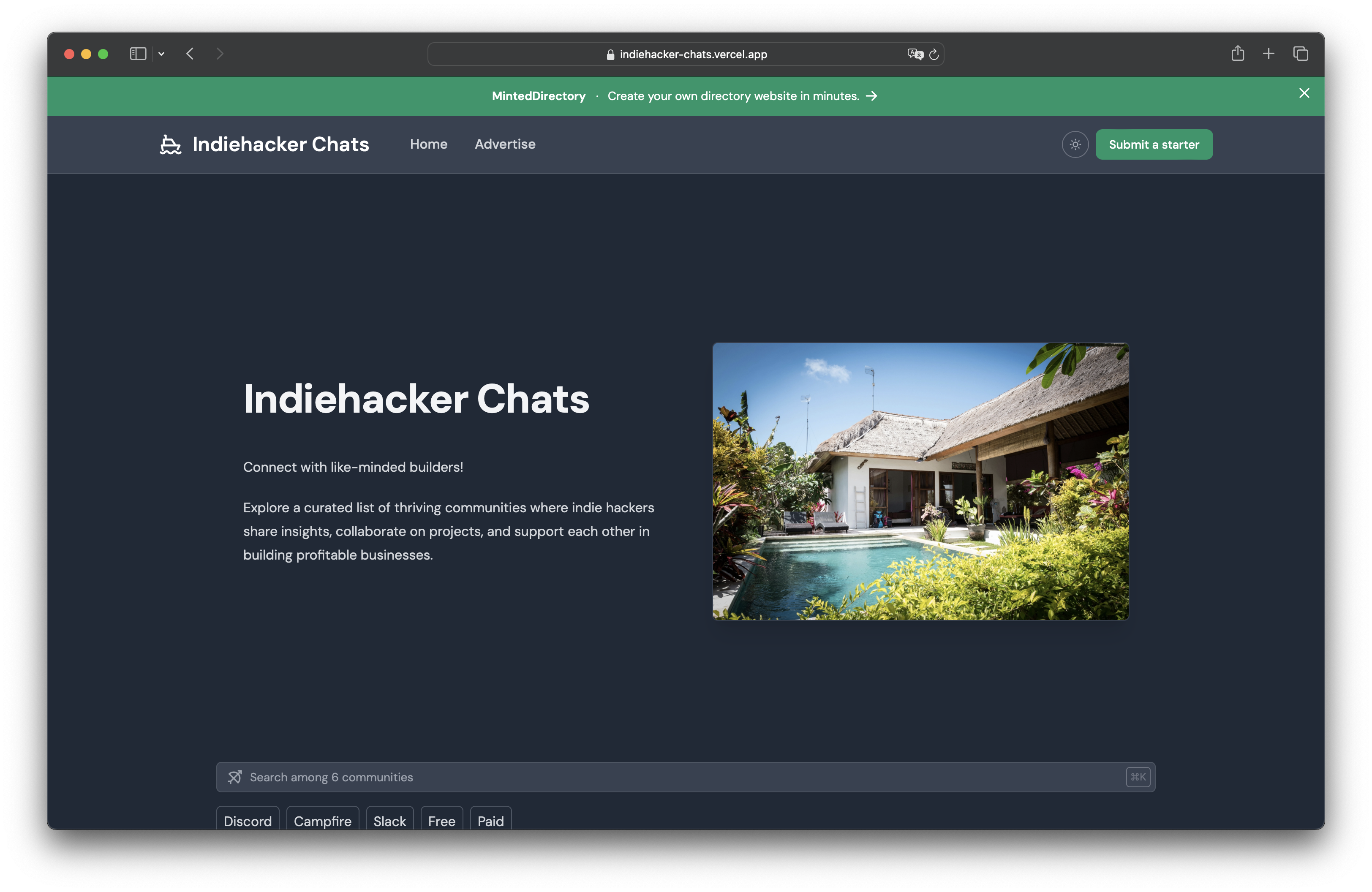Open a new browser tab with the plus icon
This screenshot has height=892, width=1372.
(1269, 54)
